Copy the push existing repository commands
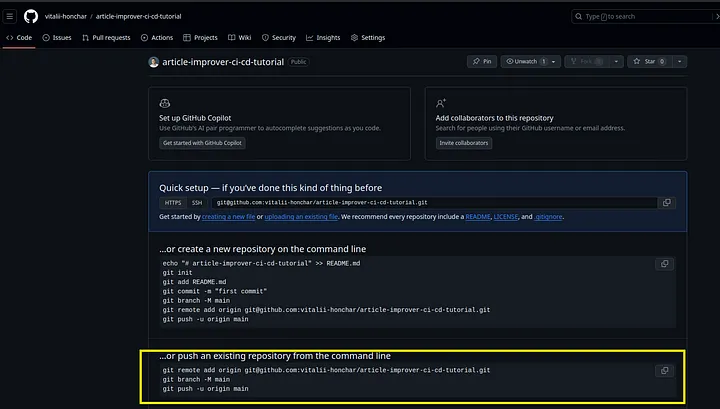This screenshot has width=720, height=409. [x=664, y=371]
